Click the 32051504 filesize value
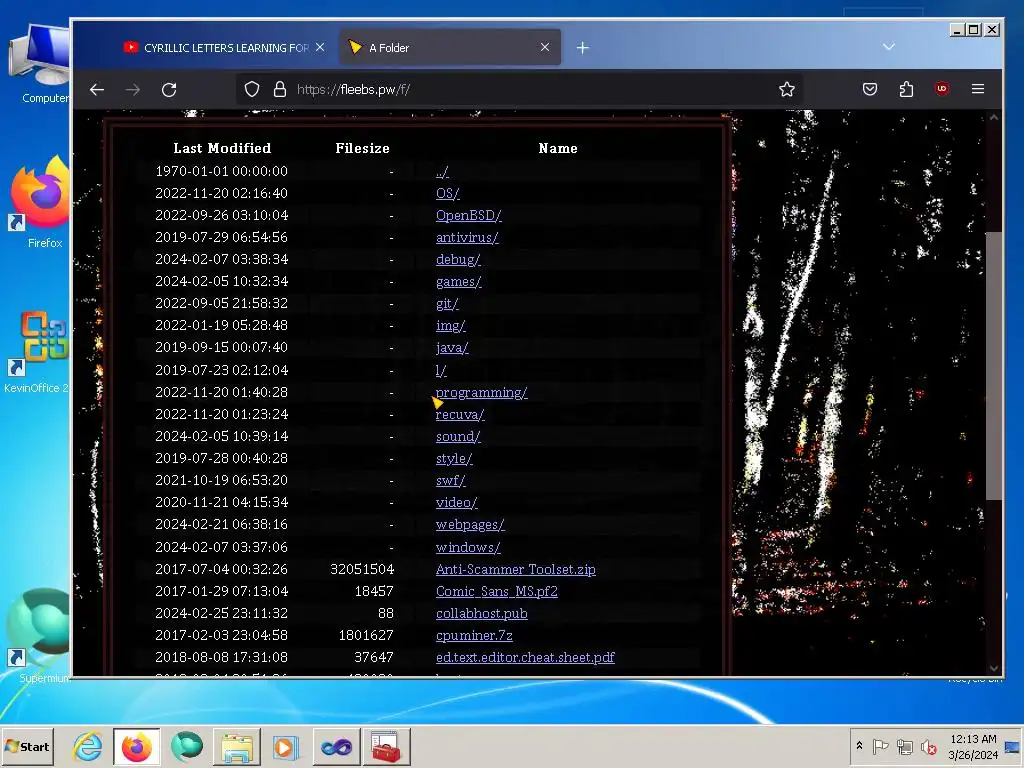1024x768 pixels. [362, 569]
